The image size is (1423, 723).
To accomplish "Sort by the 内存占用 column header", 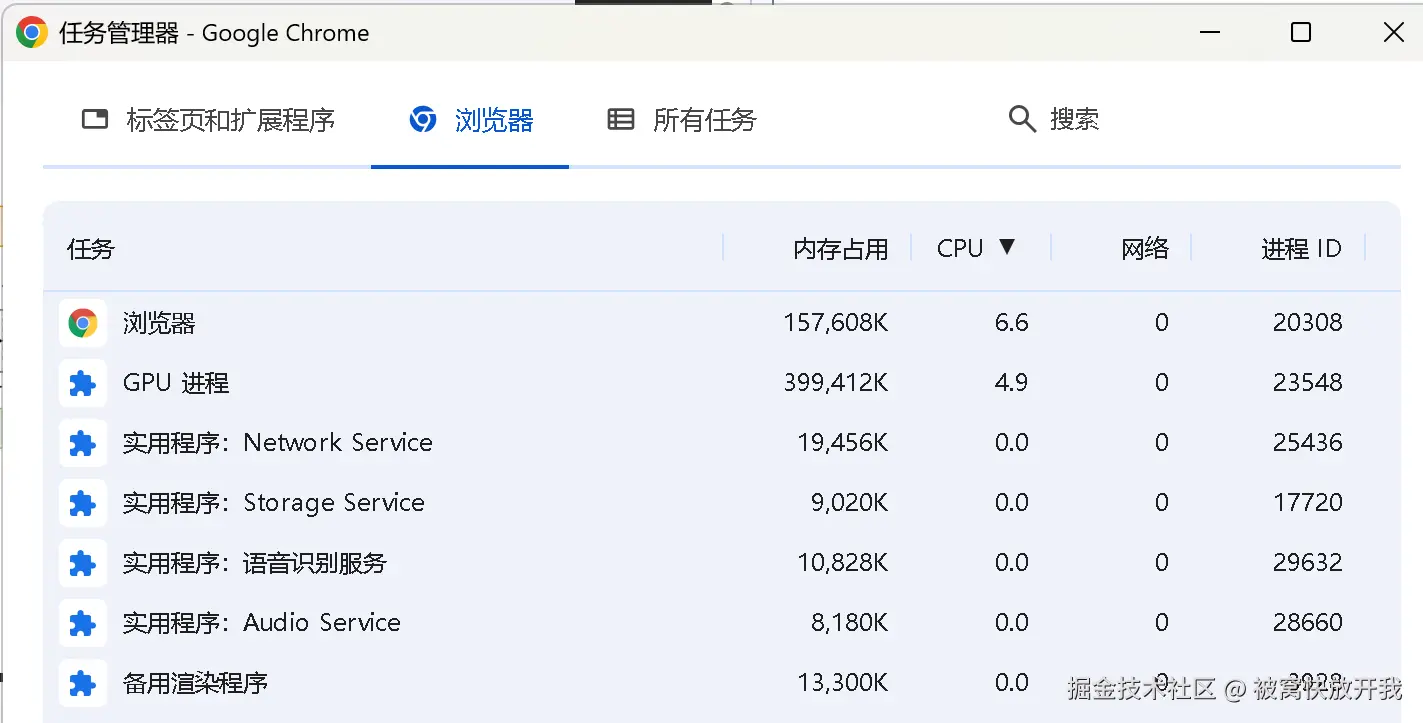I will pos(840,249).
